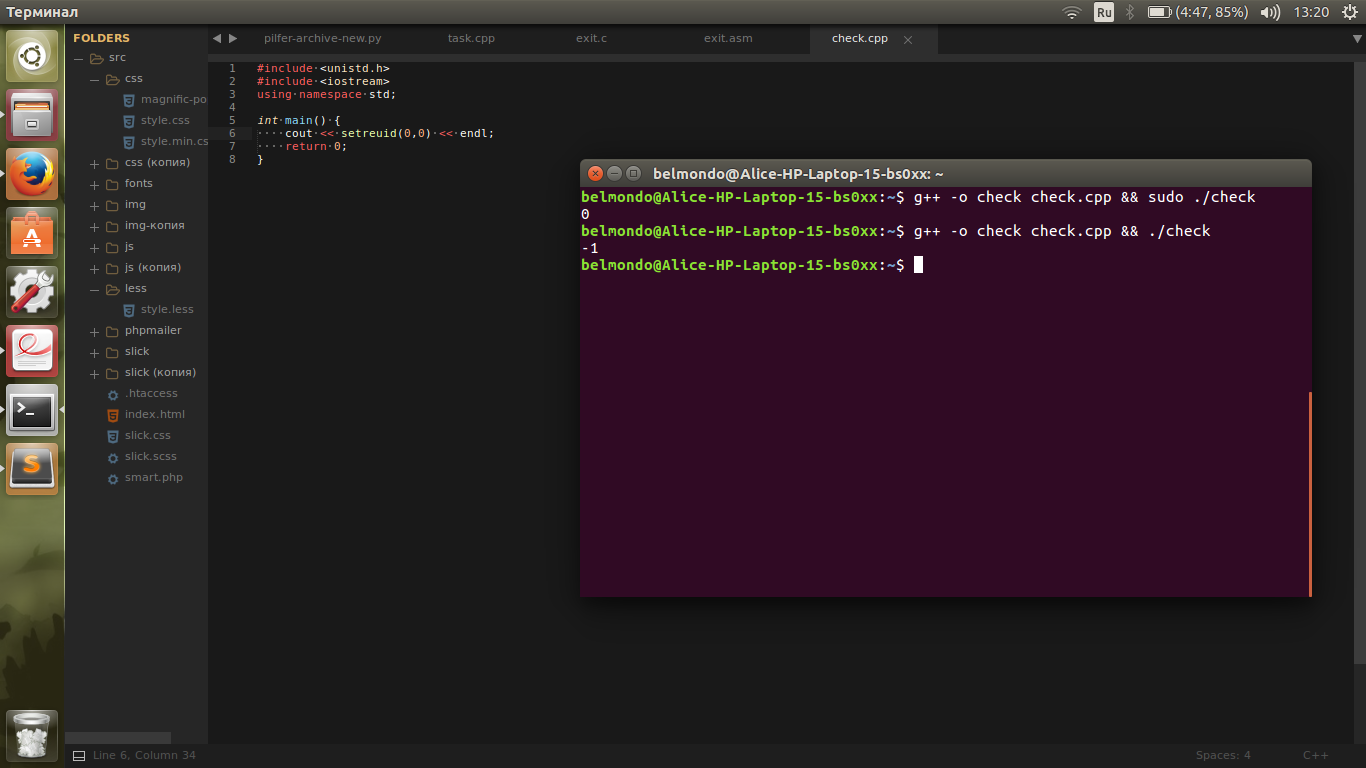Image resolution: width=1366 pixels, height=768 pixels.
Task: Click the FOLDERS sidebar heading
Action: (101, 38)
